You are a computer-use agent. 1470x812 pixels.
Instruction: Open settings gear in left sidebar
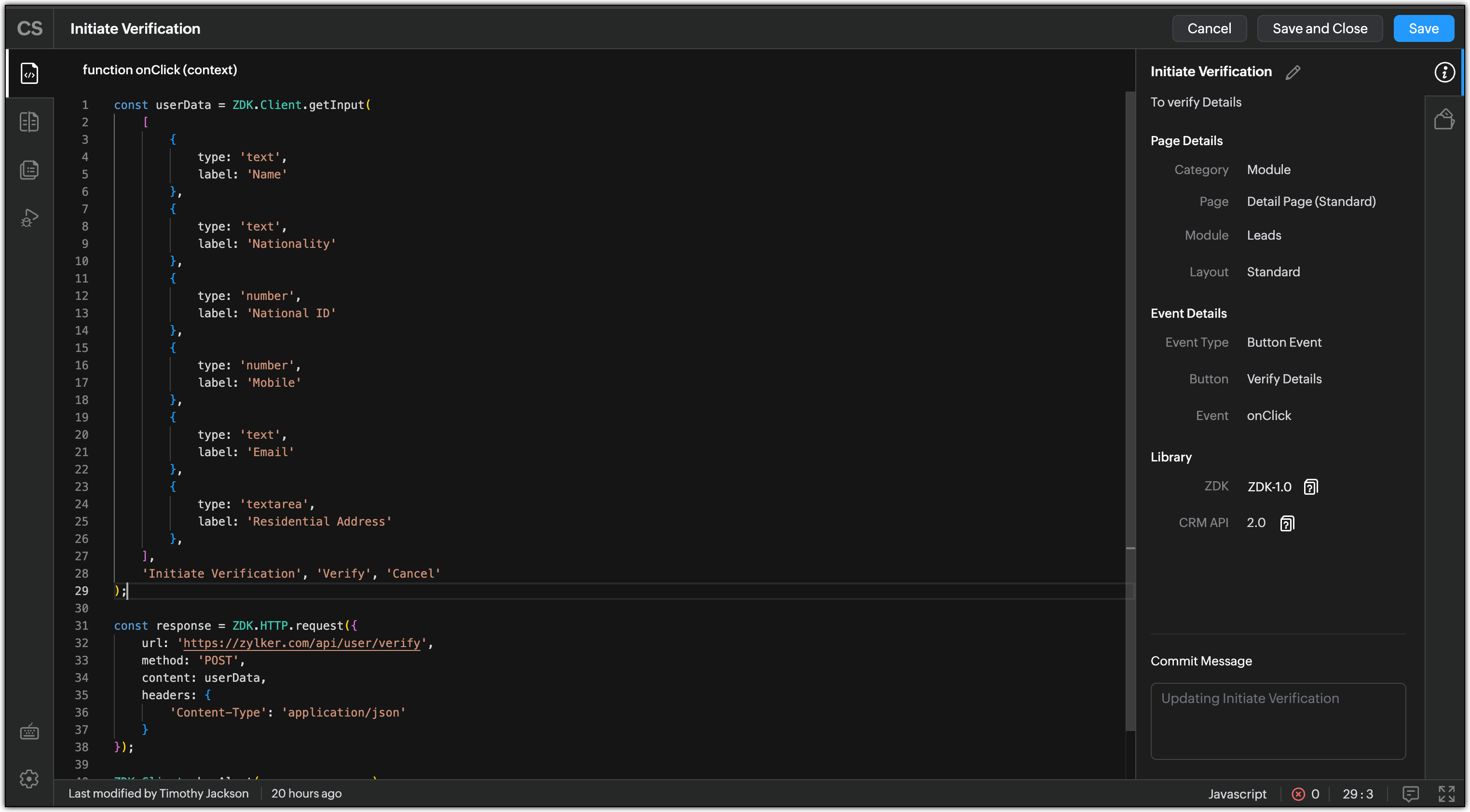point(29,779)
